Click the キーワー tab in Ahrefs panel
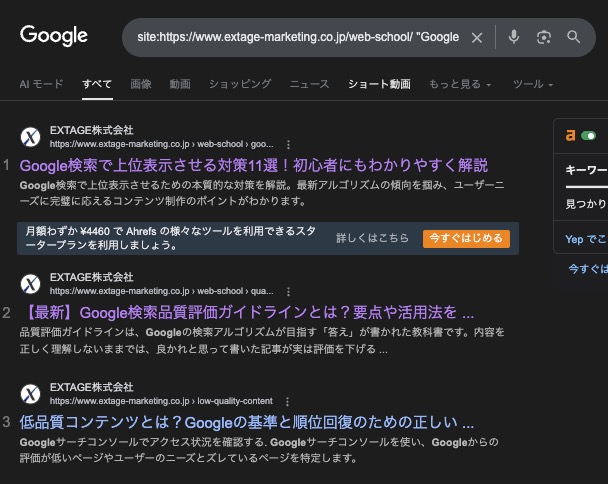Image resolution: width=608 pixels, height=484 pixels. point(586,170)
